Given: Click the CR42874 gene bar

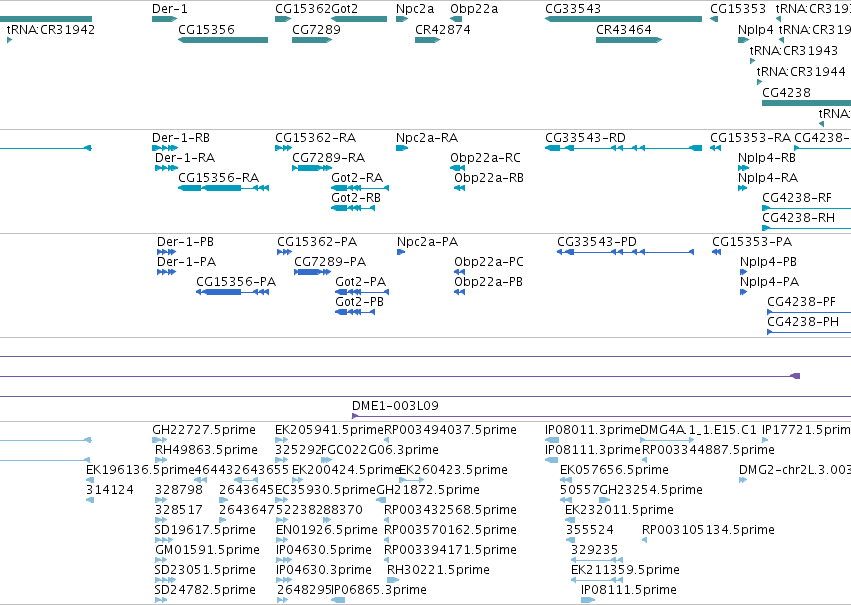Looking at the screenshot, I should click(428, 40).
